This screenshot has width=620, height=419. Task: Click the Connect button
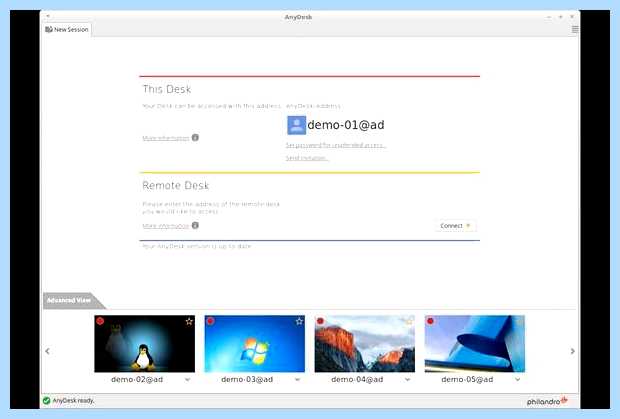[x=455, y=226]
